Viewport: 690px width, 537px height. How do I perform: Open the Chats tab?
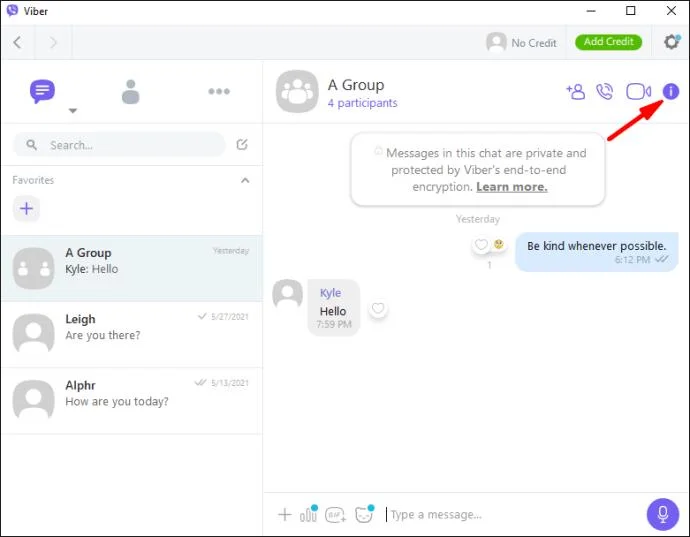42,91
